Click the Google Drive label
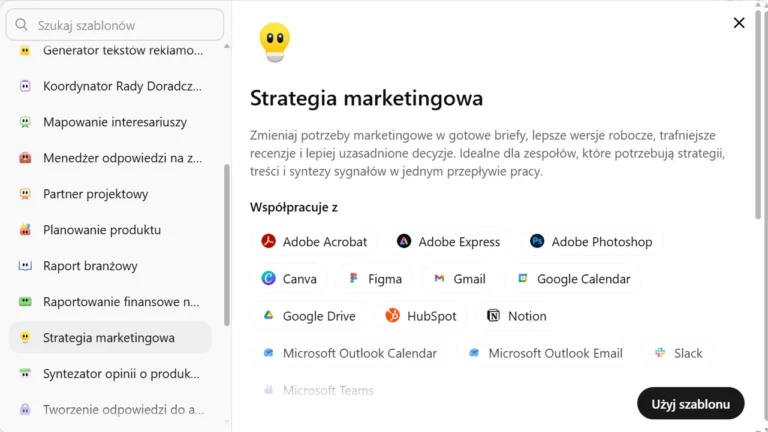Screen dimensions: 768x432 coord(319,316)
